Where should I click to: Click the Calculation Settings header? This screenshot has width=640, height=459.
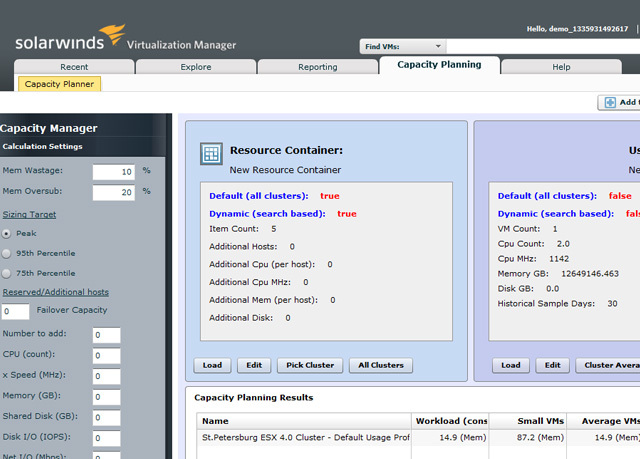(x=42, y=146)
